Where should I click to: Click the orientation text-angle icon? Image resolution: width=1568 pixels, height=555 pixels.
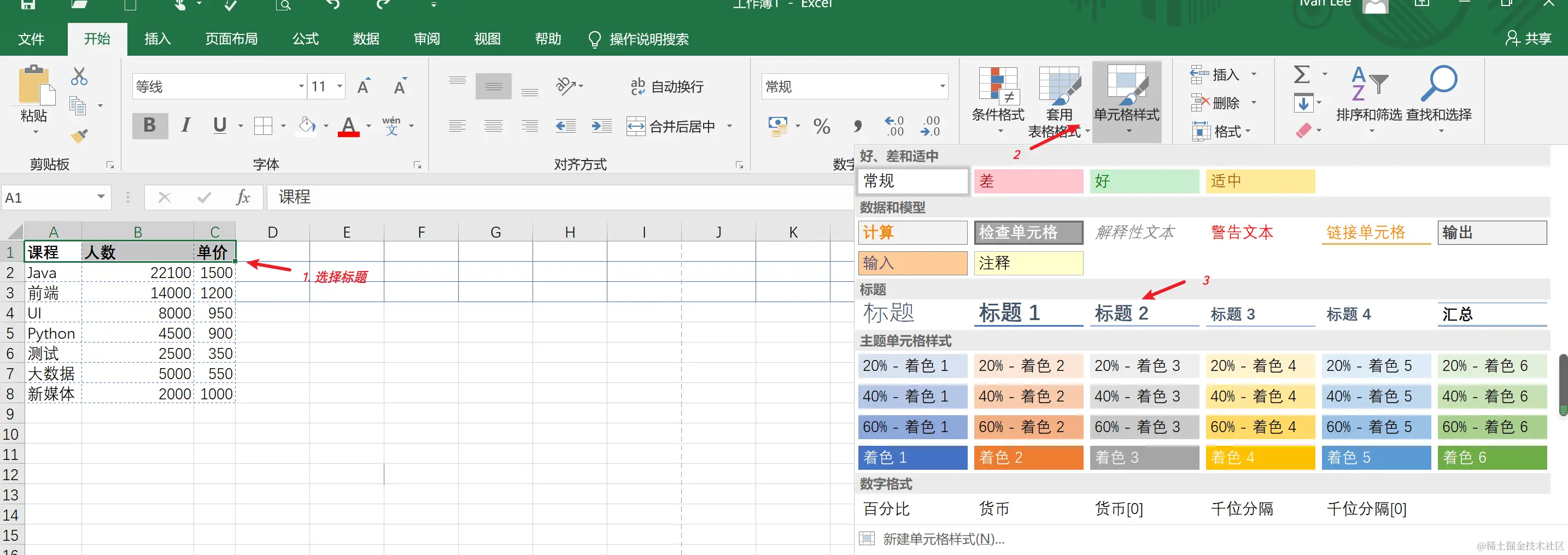(x=565, y=86)
